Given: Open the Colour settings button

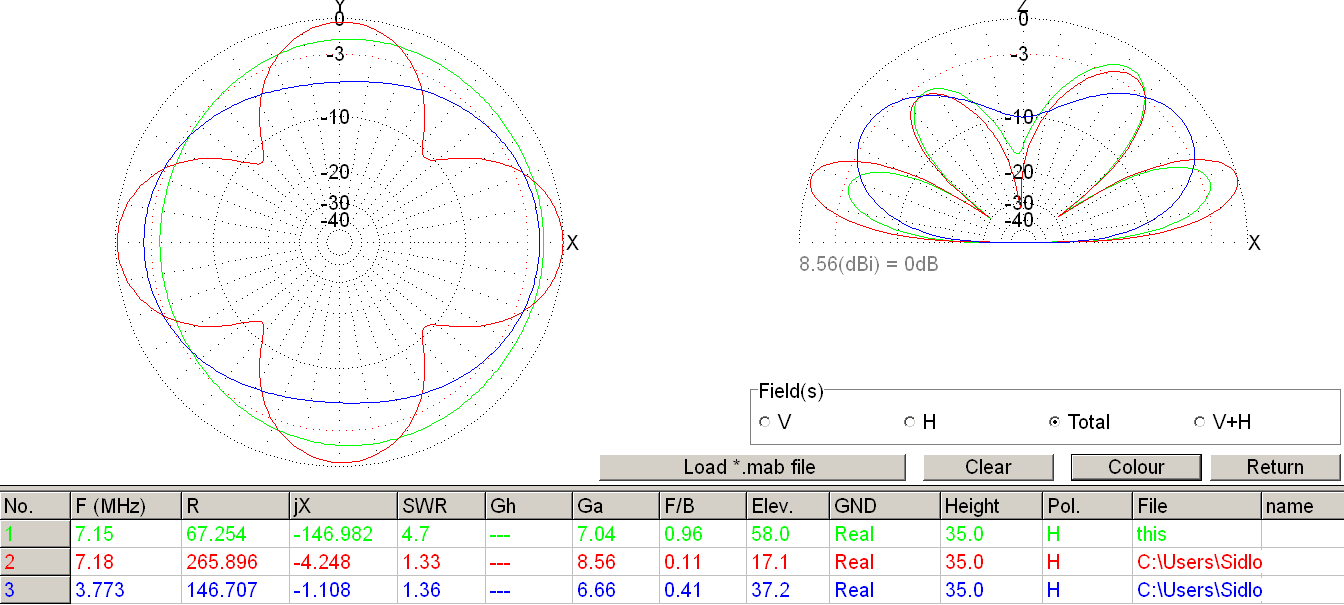Looking at the screenshot, I should pyautogui.click(x=1135, y=467).
